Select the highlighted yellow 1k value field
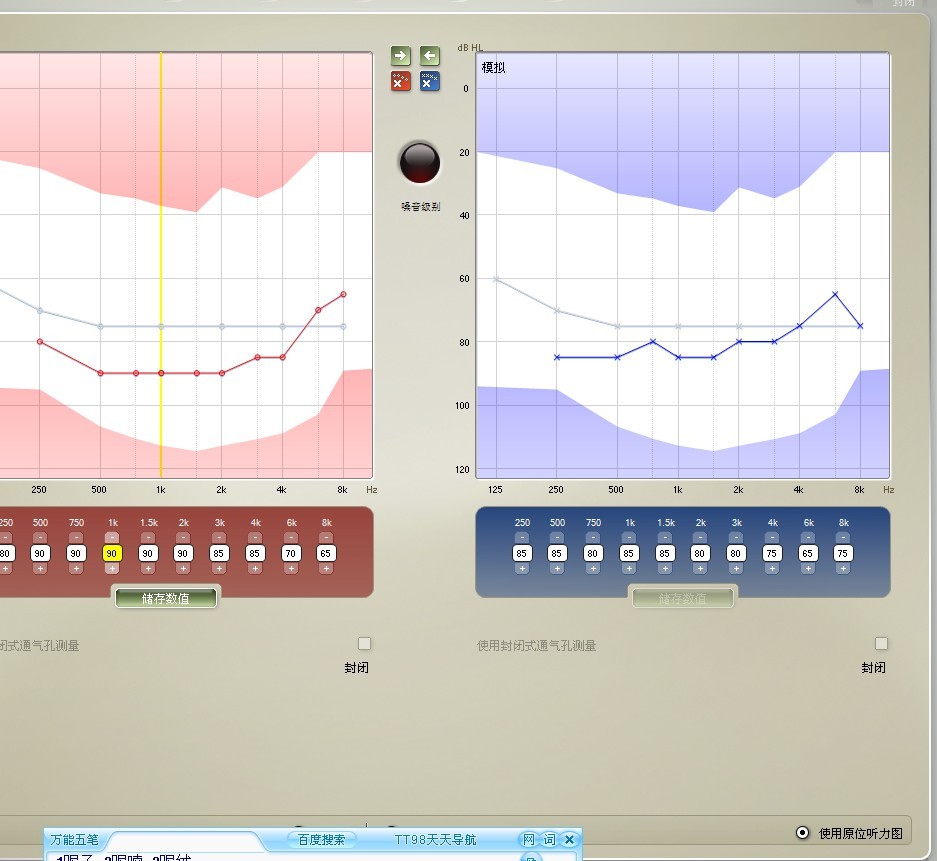Image resolution: width=937 pixels, height=861 pixels. click(x=112, y=553)
